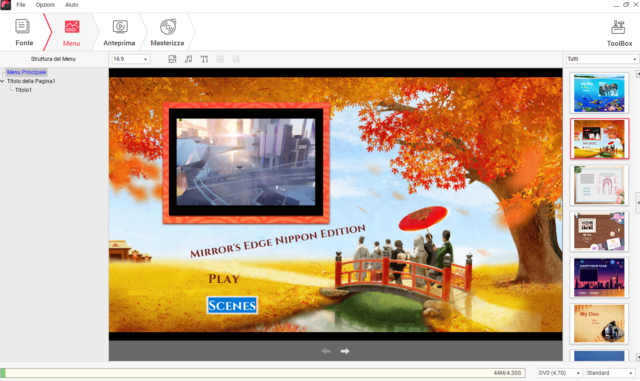Select Titolo1 in the menu structure

click(x=23, y=90)
